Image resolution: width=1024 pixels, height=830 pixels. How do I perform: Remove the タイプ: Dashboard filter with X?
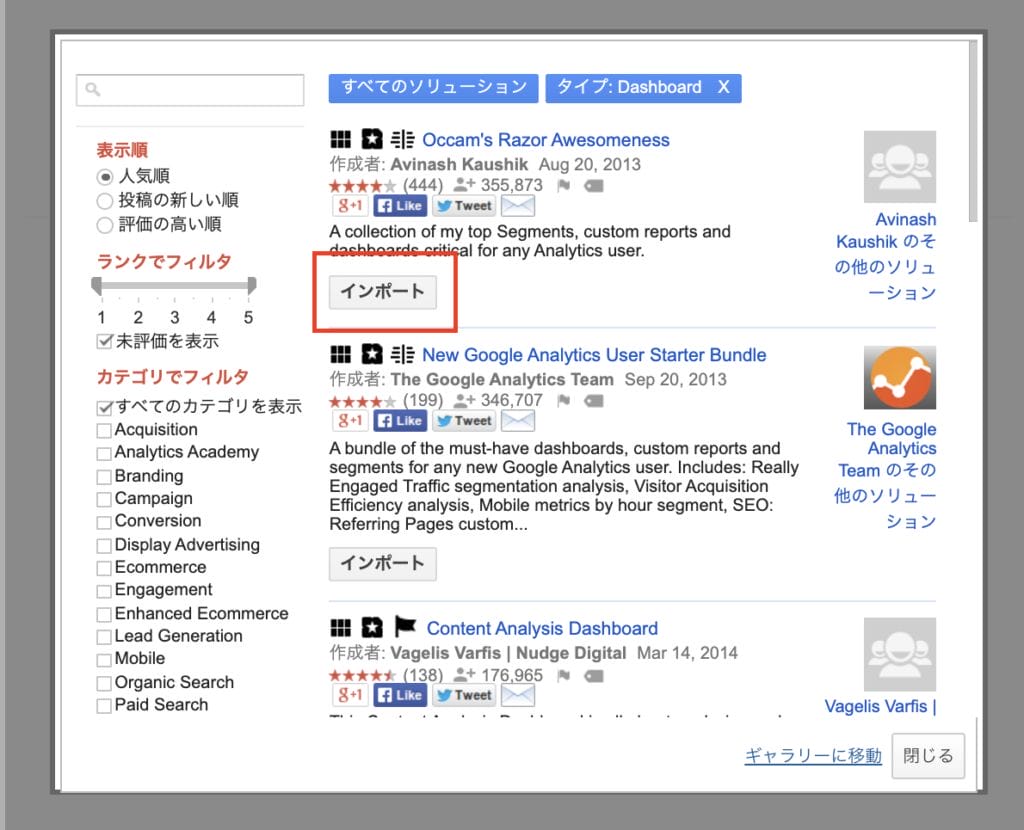pyautogui.click(x=724, y=88)
